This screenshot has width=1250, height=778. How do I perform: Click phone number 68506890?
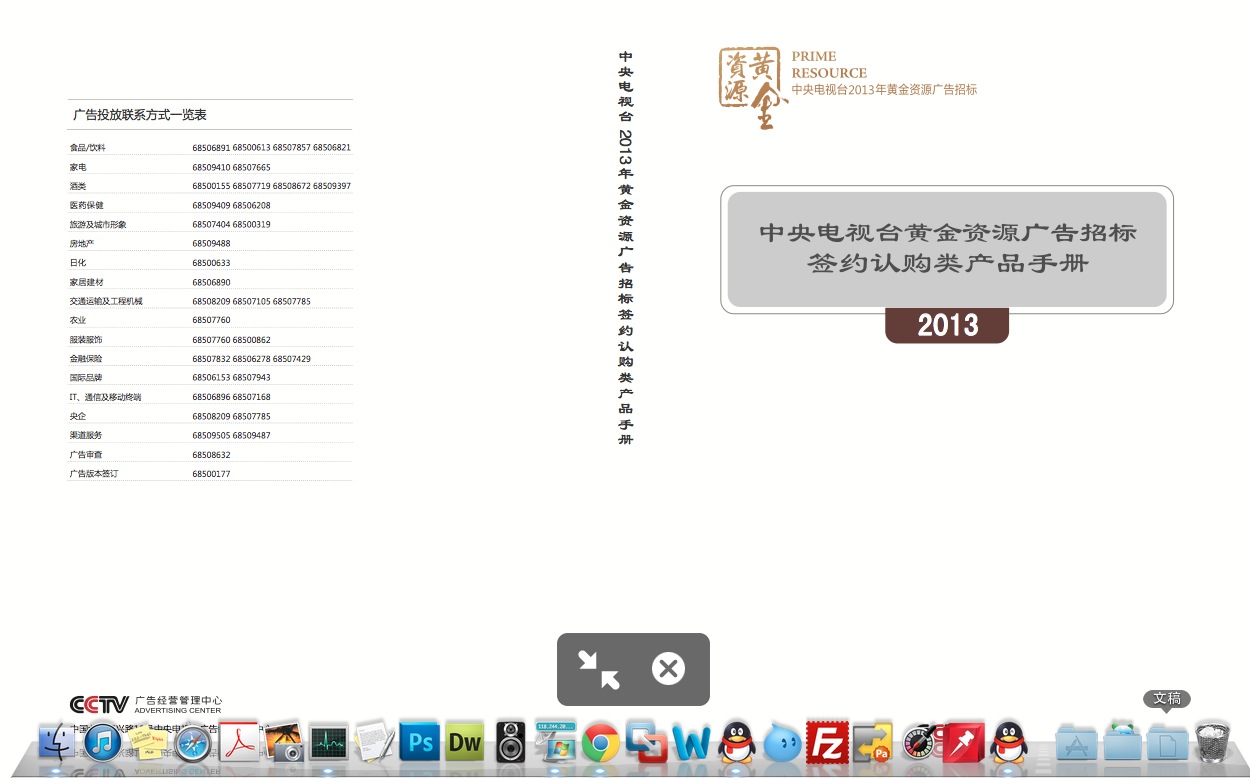coord(211,282)
